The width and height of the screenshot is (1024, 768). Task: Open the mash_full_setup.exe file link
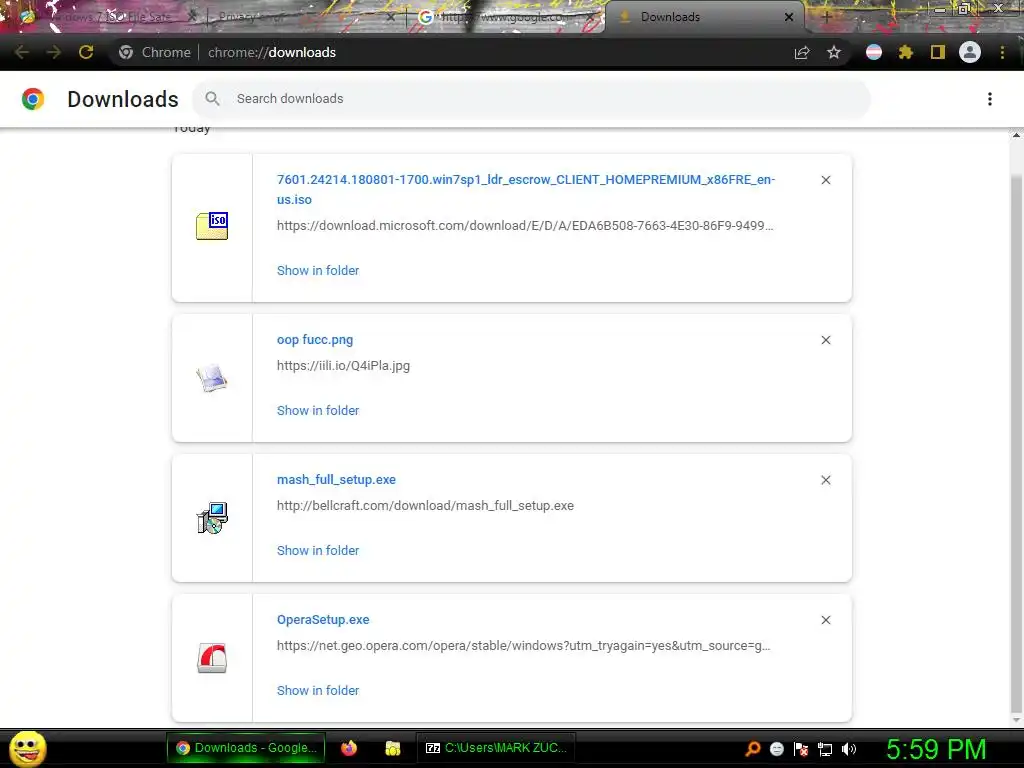336,480
